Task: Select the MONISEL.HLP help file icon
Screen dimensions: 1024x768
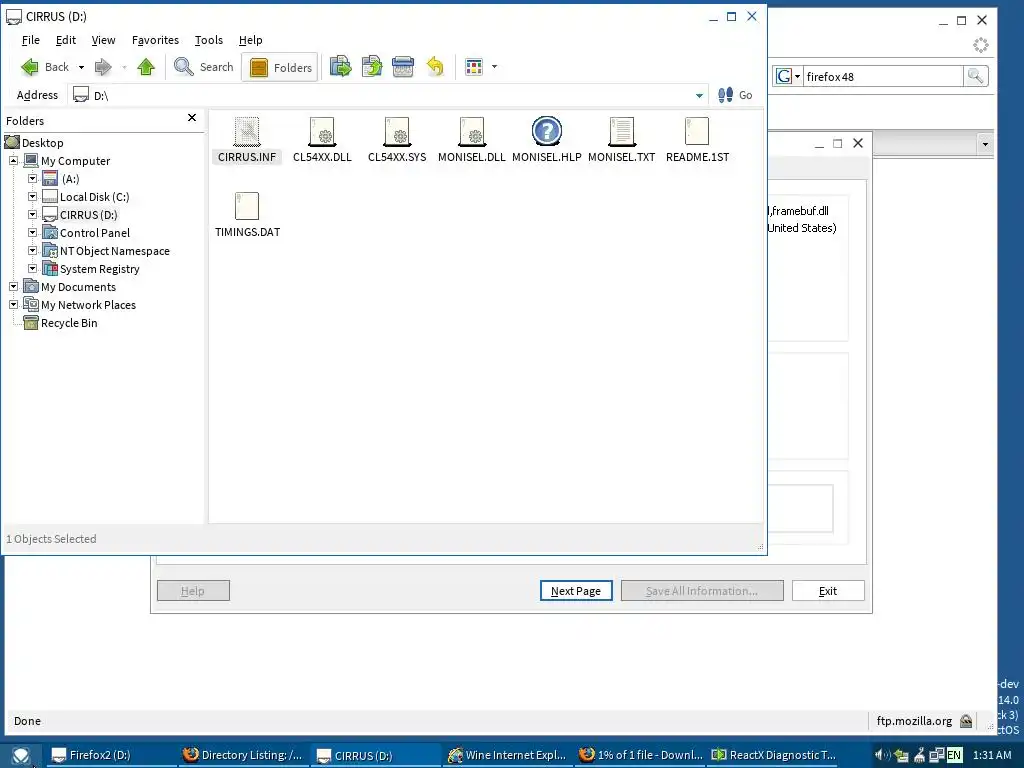Action: click(x=547, y=131)
